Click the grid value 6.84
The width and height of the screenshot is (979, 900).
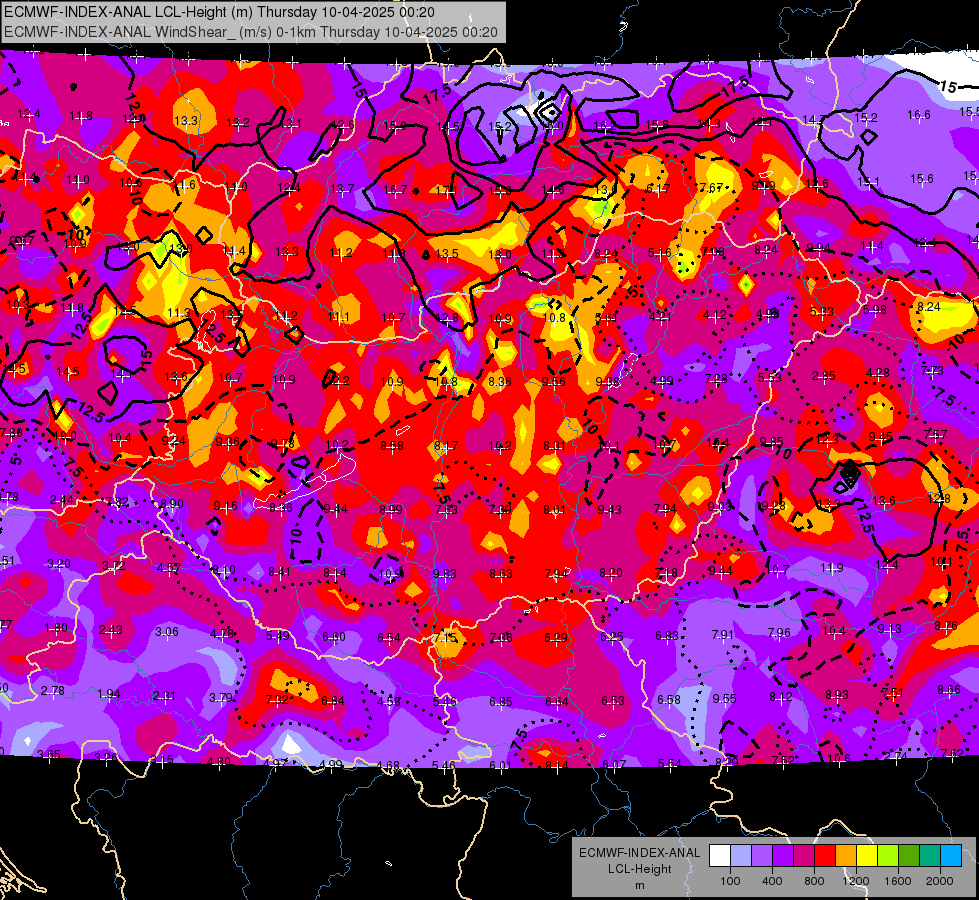pos(333,701)
